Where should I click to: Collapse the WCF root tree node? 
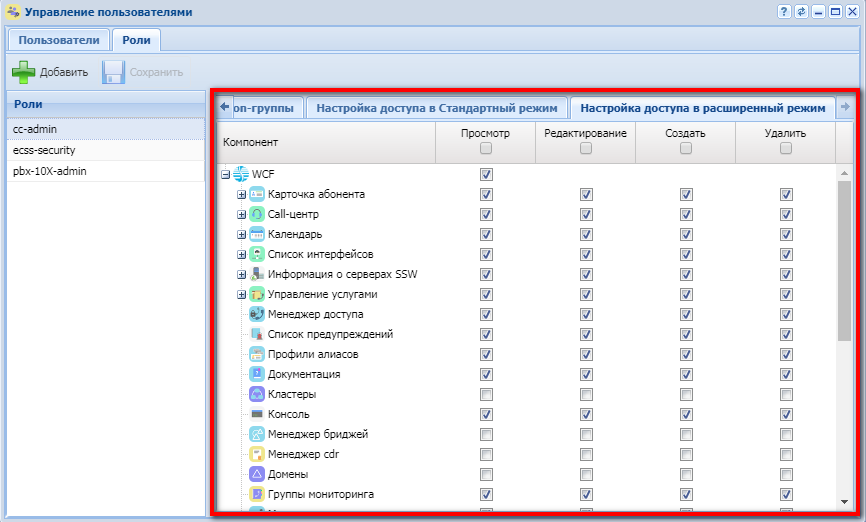225,174
